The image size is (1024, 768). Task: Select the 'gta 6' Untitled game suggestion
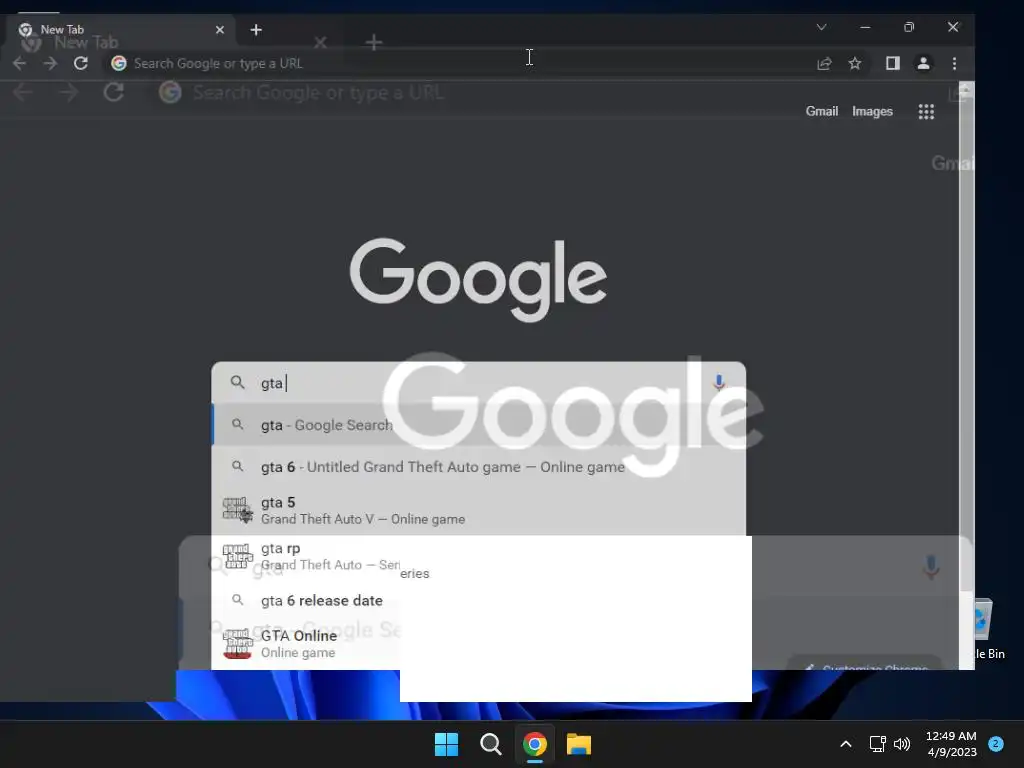[x=479, y=467]
